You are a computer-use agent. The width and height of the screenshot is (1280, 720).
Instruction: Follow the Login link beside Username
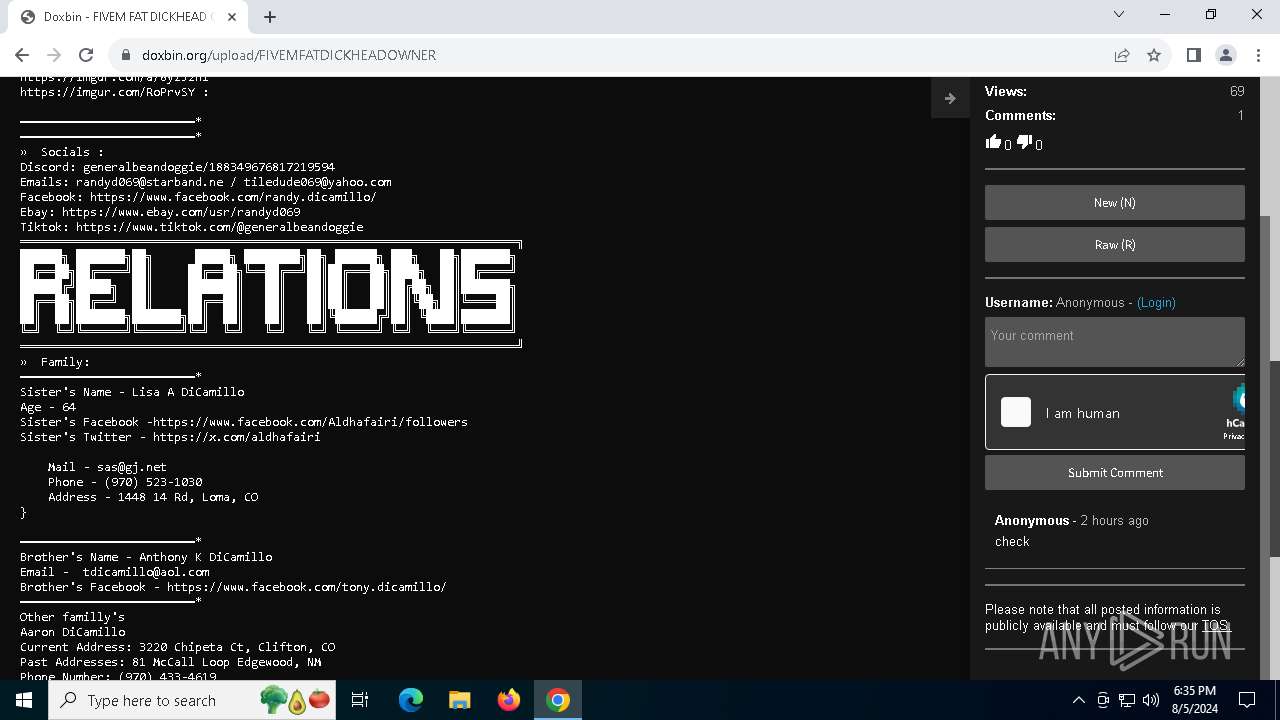click(1156, 302)
